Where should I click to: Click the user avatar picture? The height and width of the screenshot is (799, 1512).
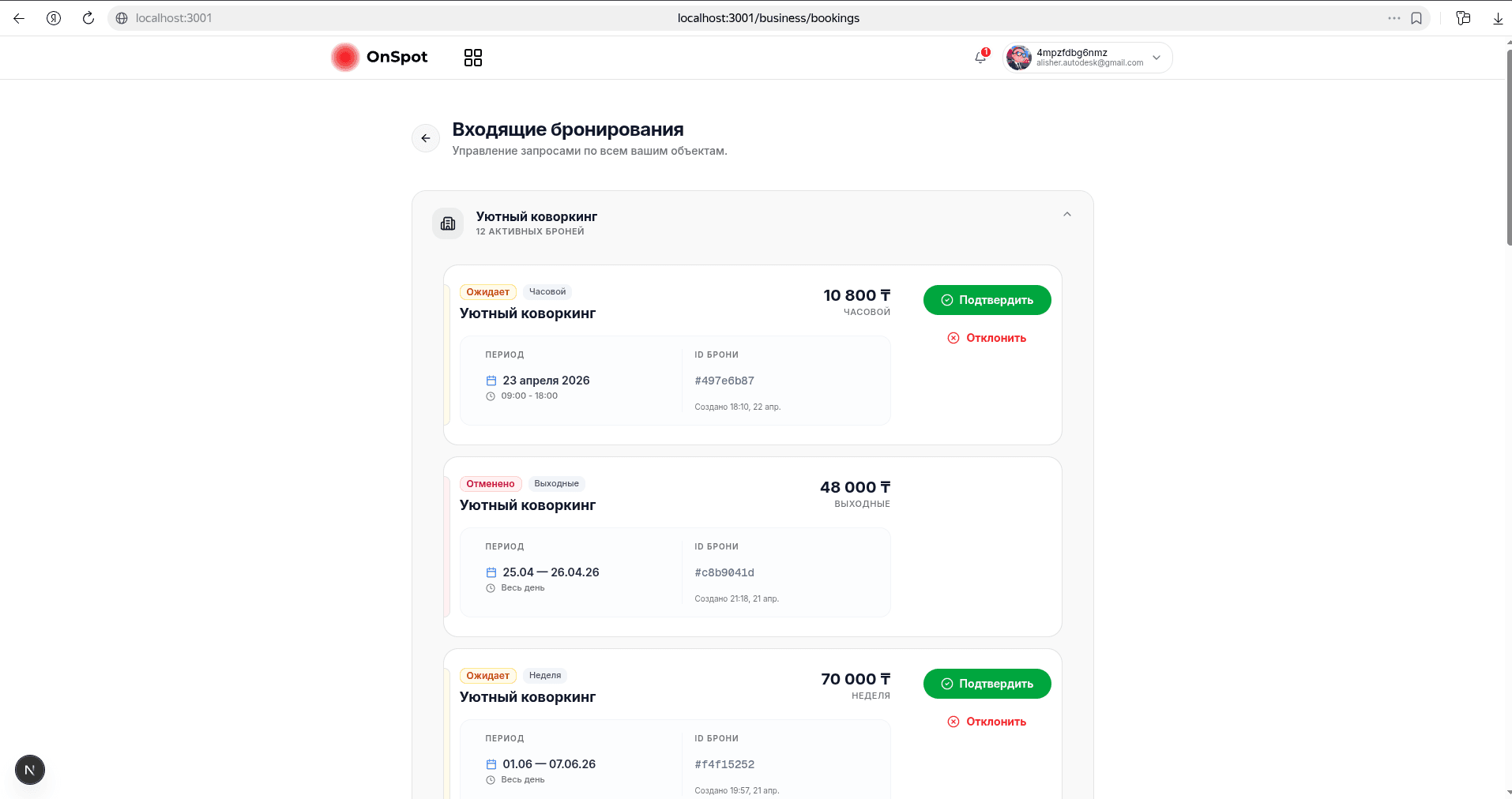[1019, 58]
